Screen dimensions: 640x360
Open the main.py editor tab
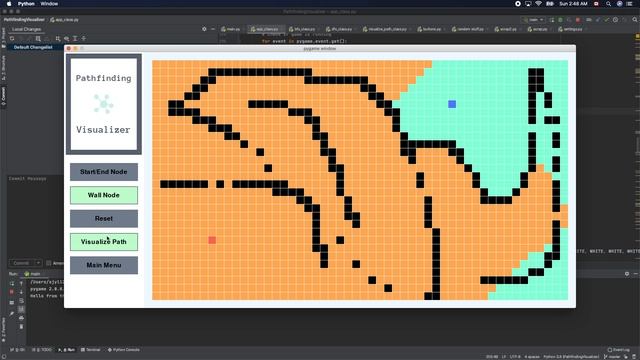point(231,29)
